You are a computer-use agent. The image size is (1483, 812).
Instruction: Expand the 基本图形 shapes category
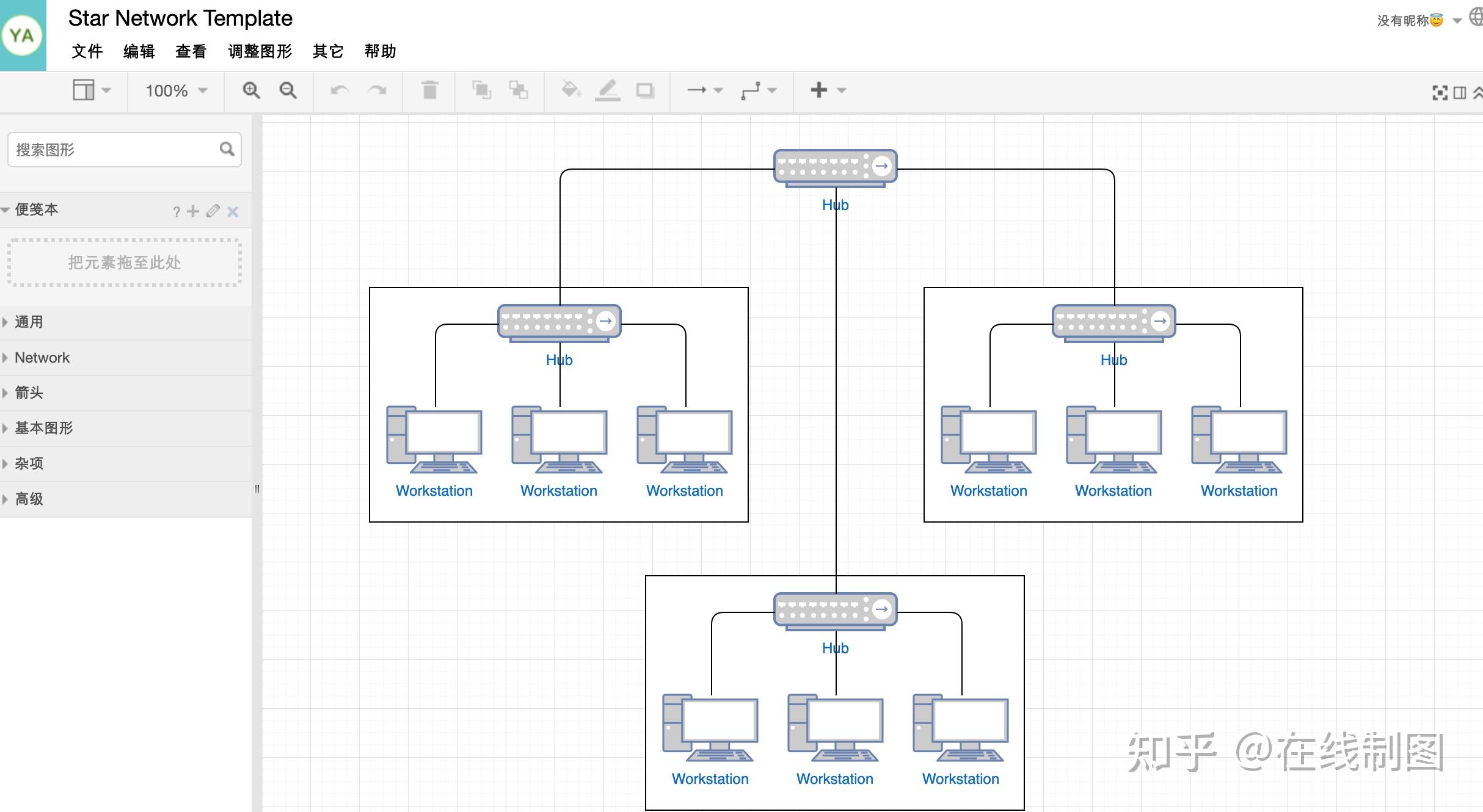43,428
